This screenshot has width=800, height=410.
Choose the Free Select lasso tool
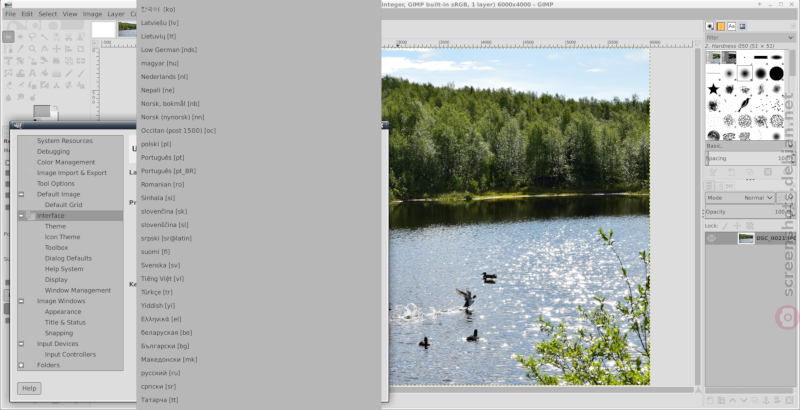pyautogui.click(x=32, y=37)
